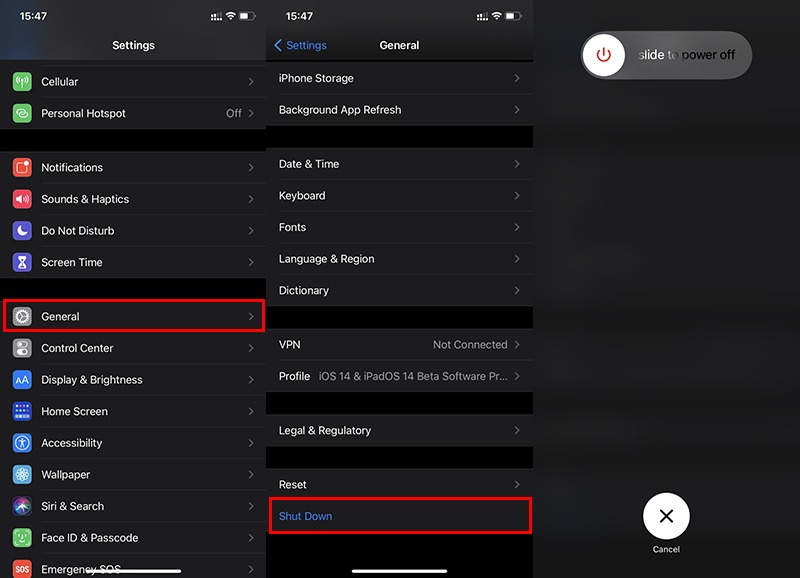Tap the blue Shut Down link
This screenshot has width=800, height=578.
click(306, 516)
